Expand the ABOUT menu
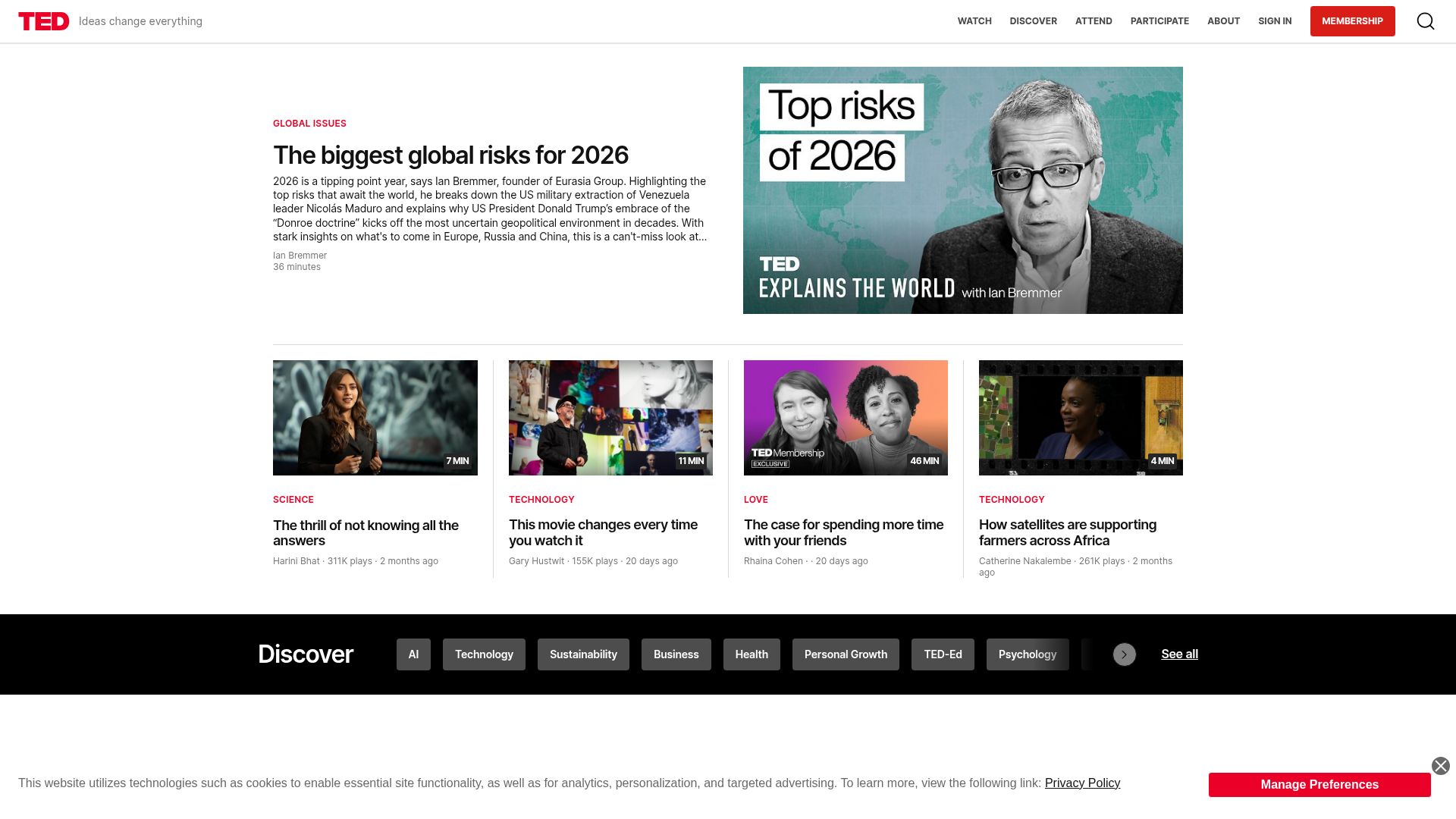 1223,21
